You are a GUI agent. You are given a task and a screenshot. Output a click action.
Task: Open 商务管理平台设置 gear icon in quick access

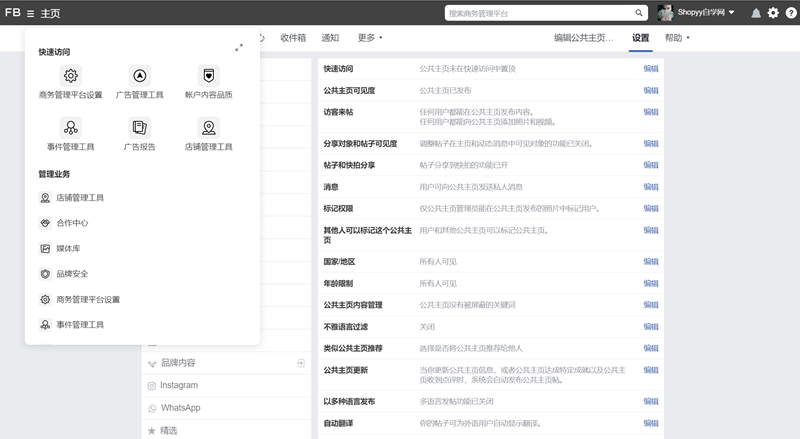[x=70, y=76]
